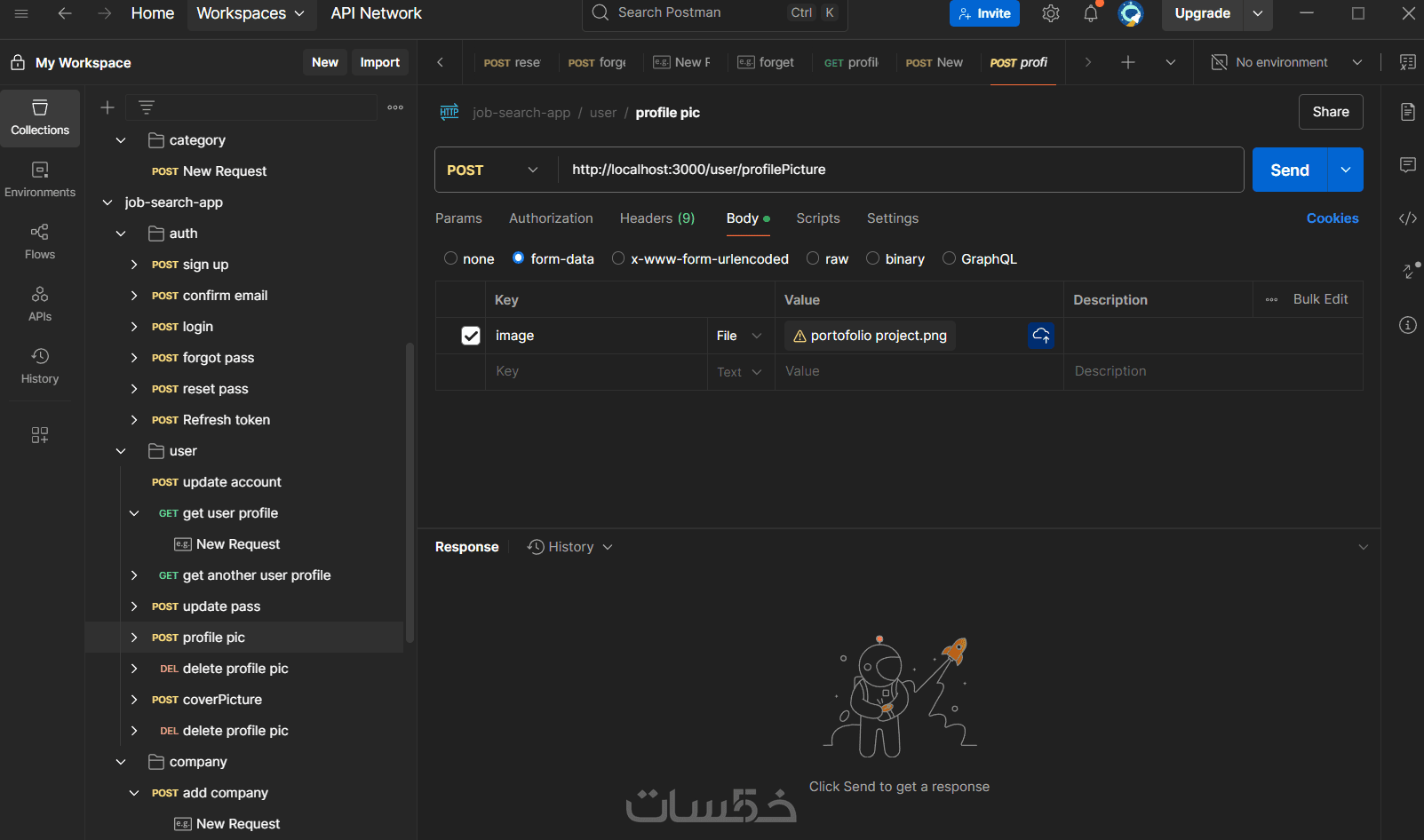Click the empty Key field in new row
Screen dimensions: 1424x840
[x=597, y=371]
